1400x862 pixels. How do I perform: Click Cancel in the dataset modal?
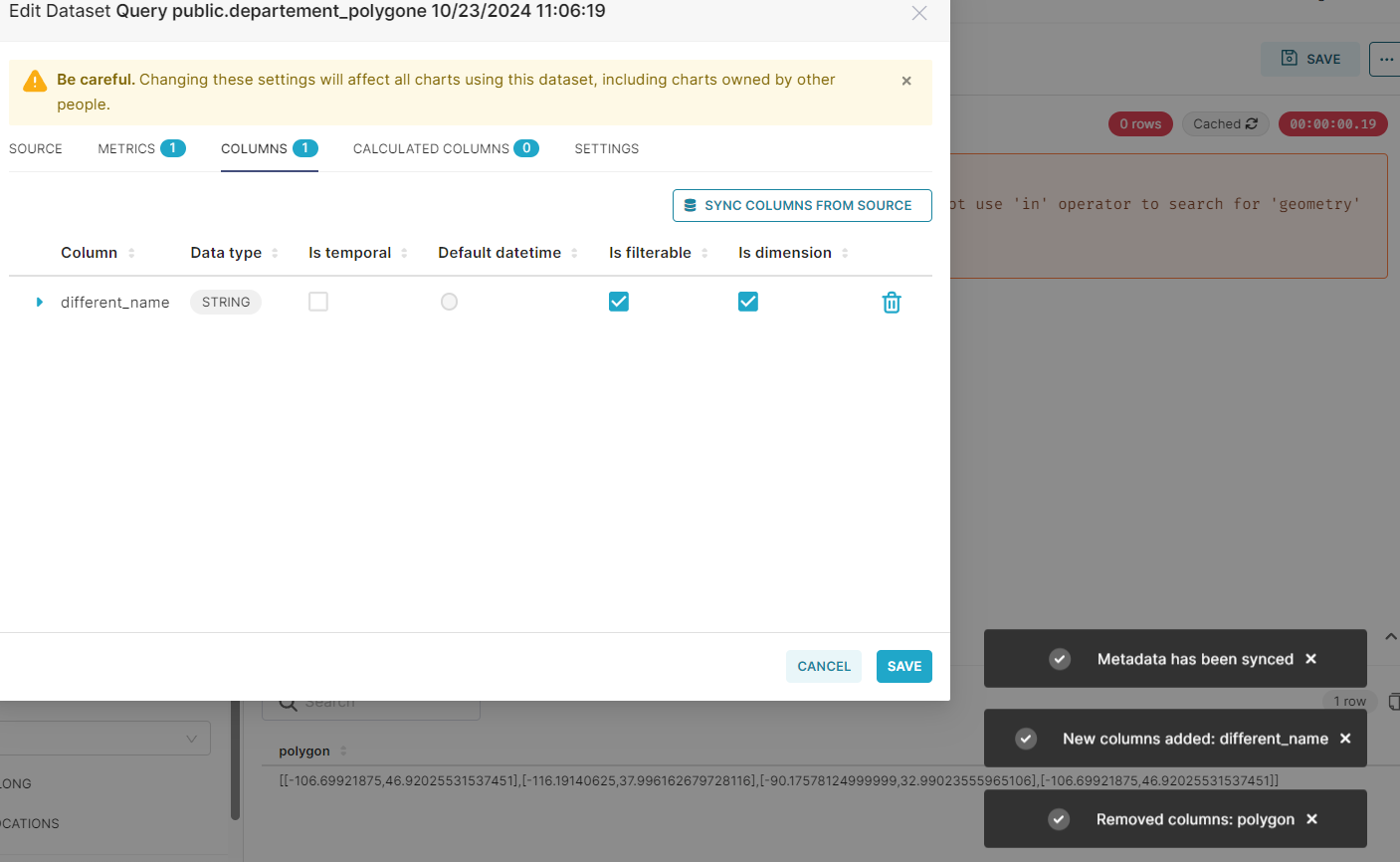pos(824,667)
